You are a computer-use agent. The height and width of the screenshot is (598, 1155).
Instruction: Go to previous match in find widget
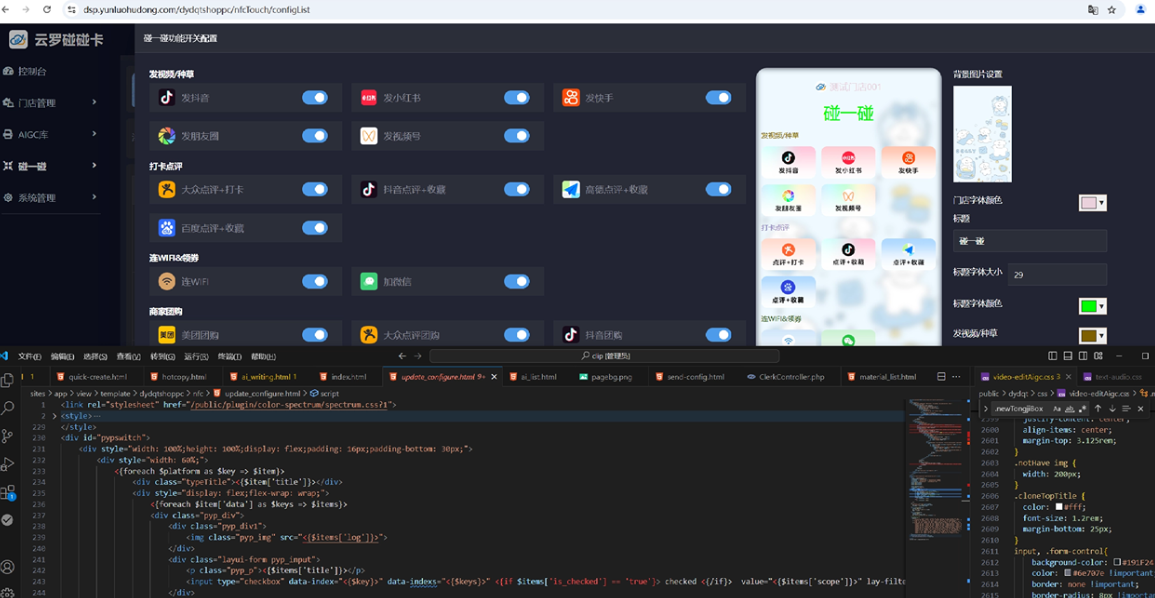pyautogui.click(x=1098, y=408)
